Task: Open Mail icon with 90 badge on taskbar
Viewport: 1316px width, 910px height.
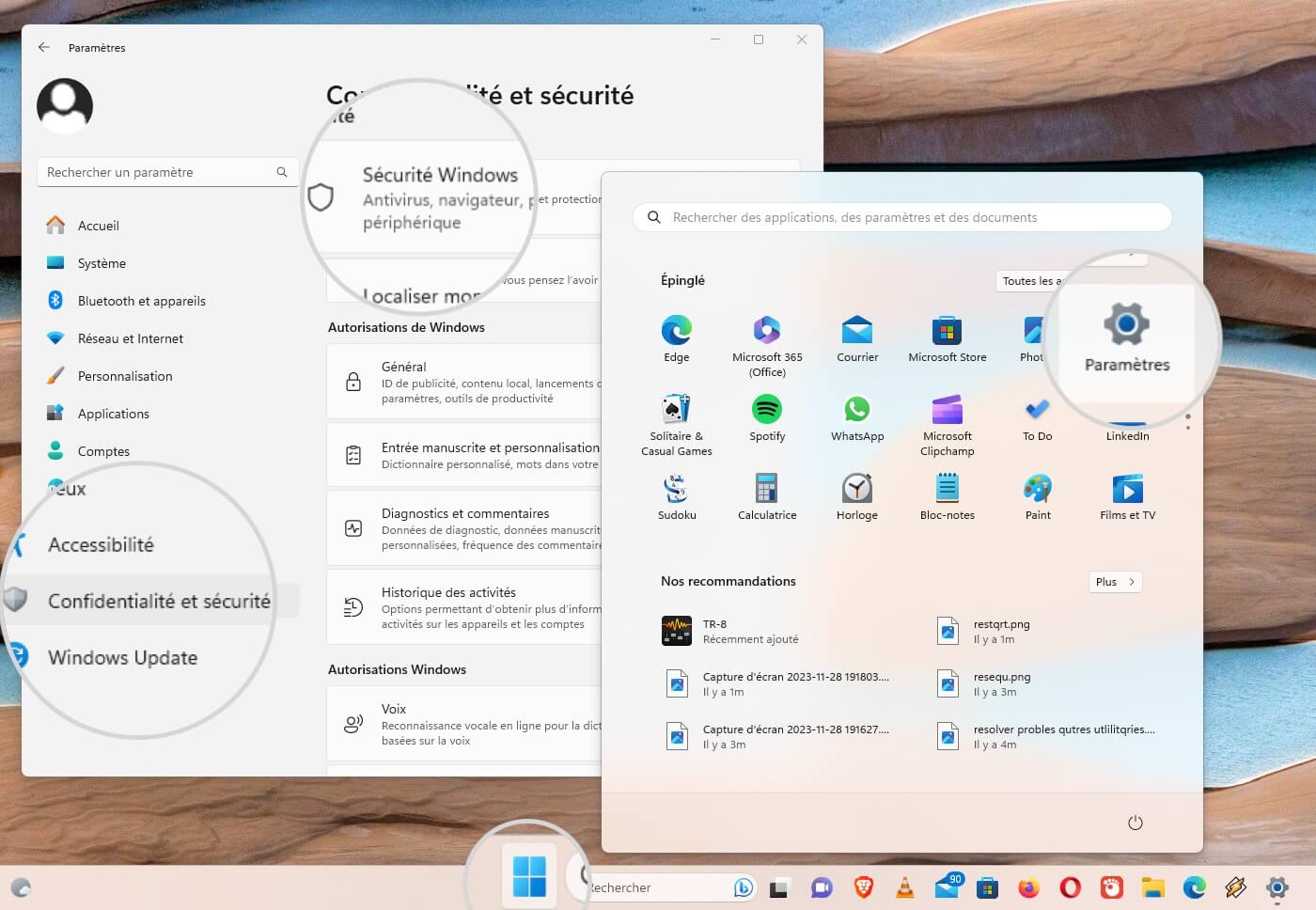Action: [x=948, y=886]
